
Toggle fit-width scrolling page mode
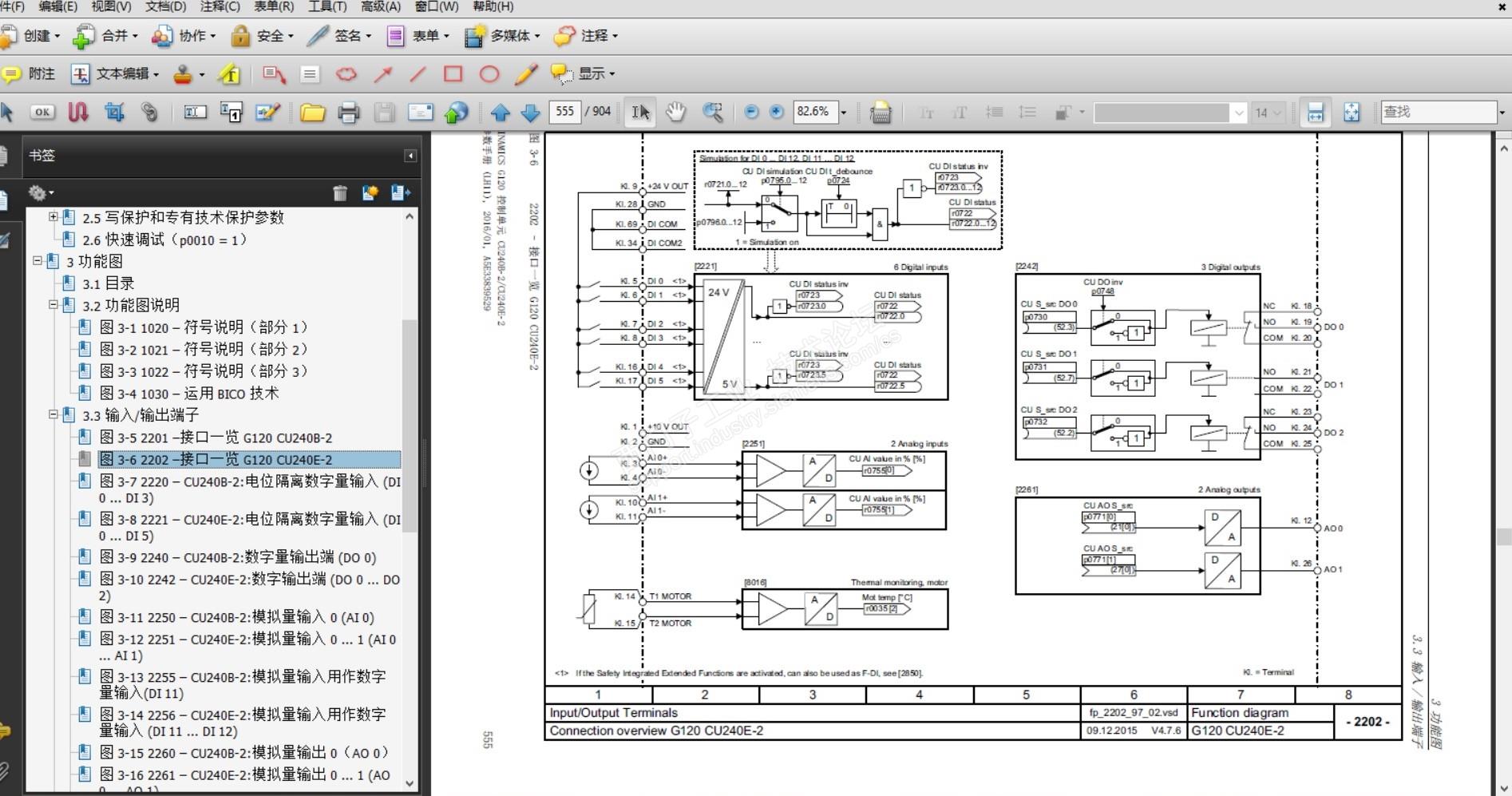coord(1315,113)
